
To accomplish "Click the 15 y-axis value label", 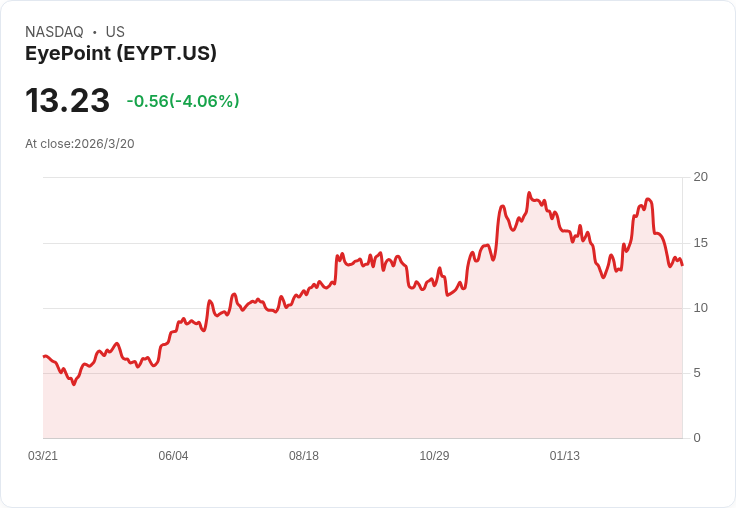I will pyautogui.click(x=701, y=243).
